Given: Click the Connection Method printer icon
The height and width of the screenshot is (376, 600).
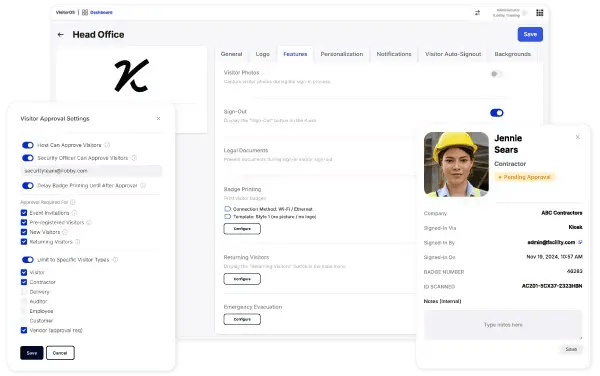Looking at the screenshot, I should click(227, 209).
